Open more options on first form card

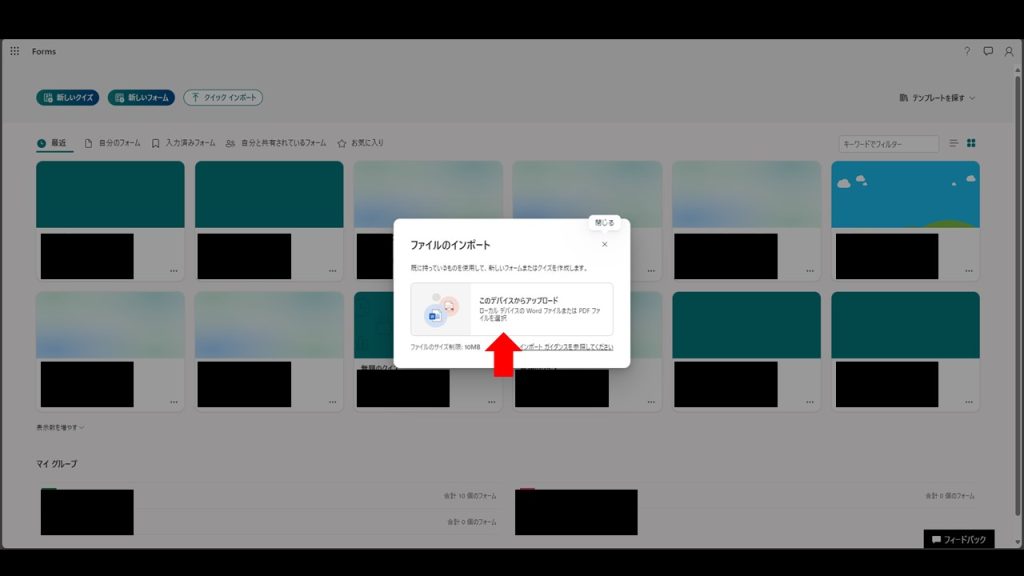[x=174, y=271]
